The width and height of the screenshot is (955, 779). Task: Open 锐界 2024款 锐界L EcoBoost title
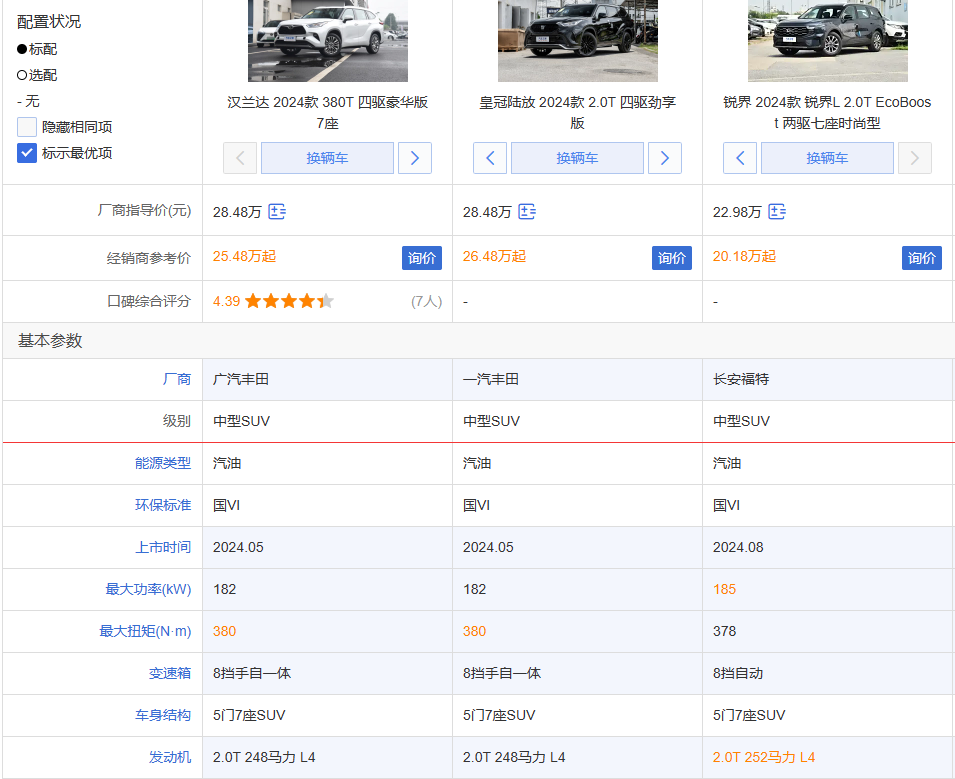(x=827, y=113)
